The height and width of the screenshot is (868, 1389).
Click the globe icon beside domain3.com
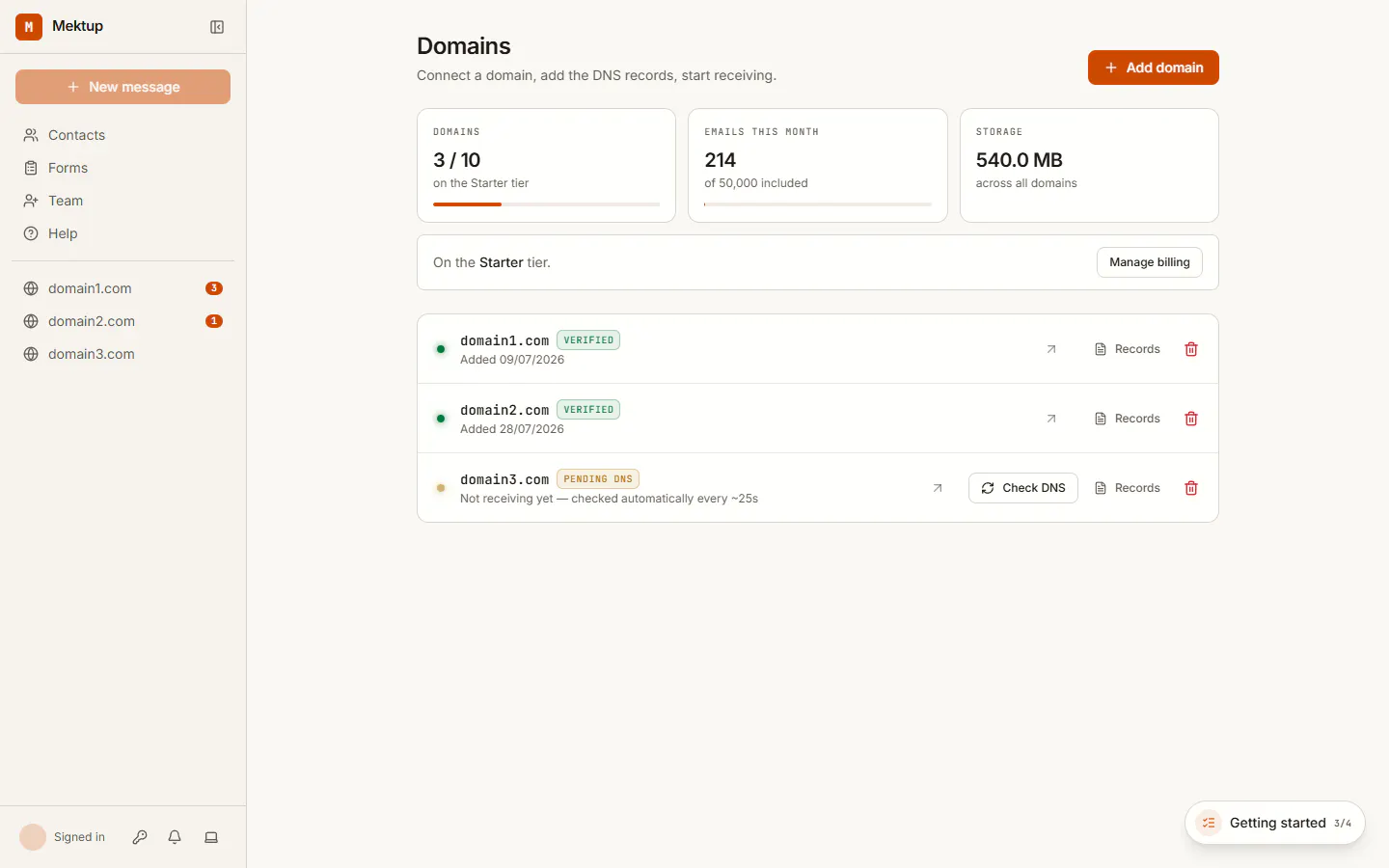pos(31,354)
